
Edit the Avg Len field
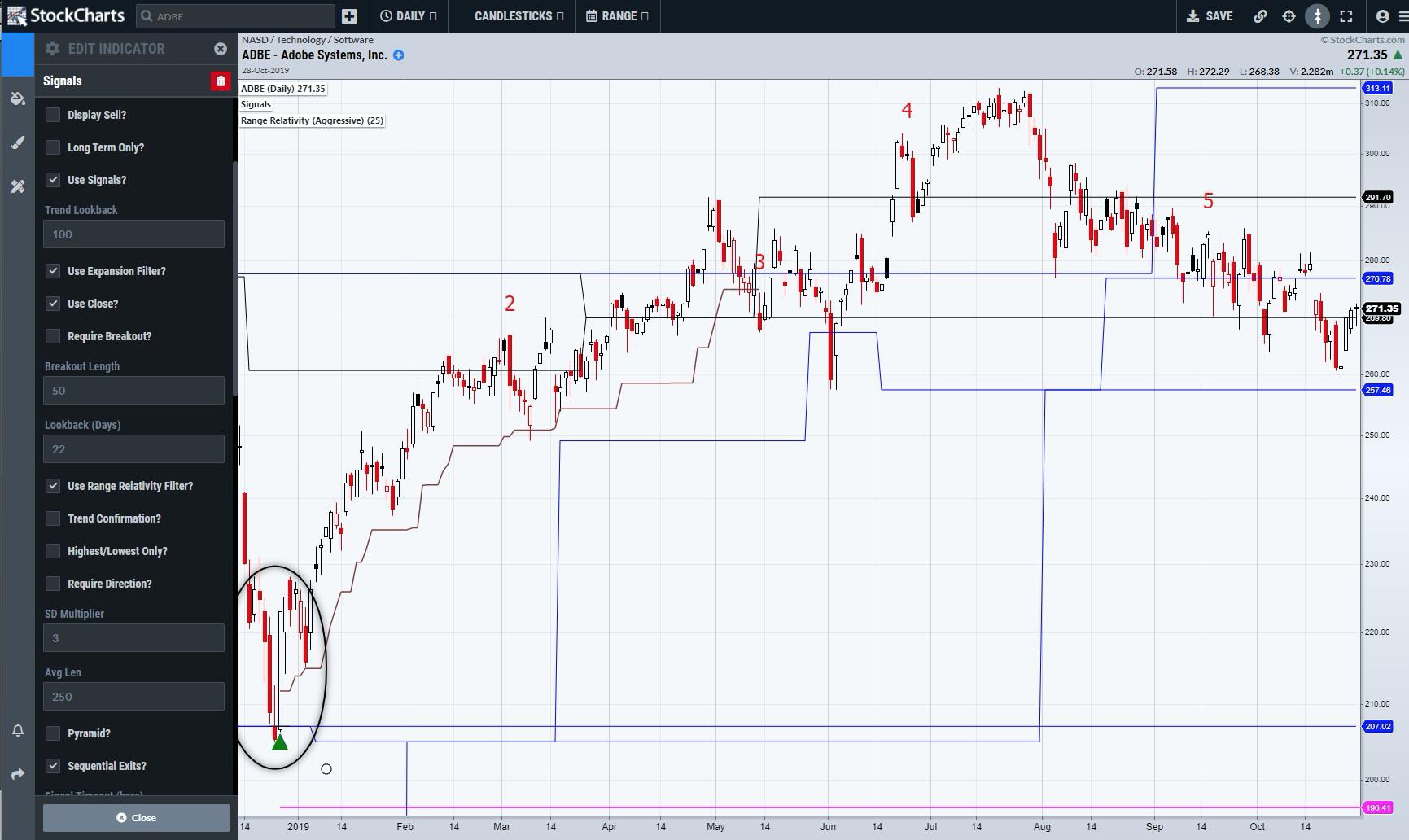(x=133, y=697)
